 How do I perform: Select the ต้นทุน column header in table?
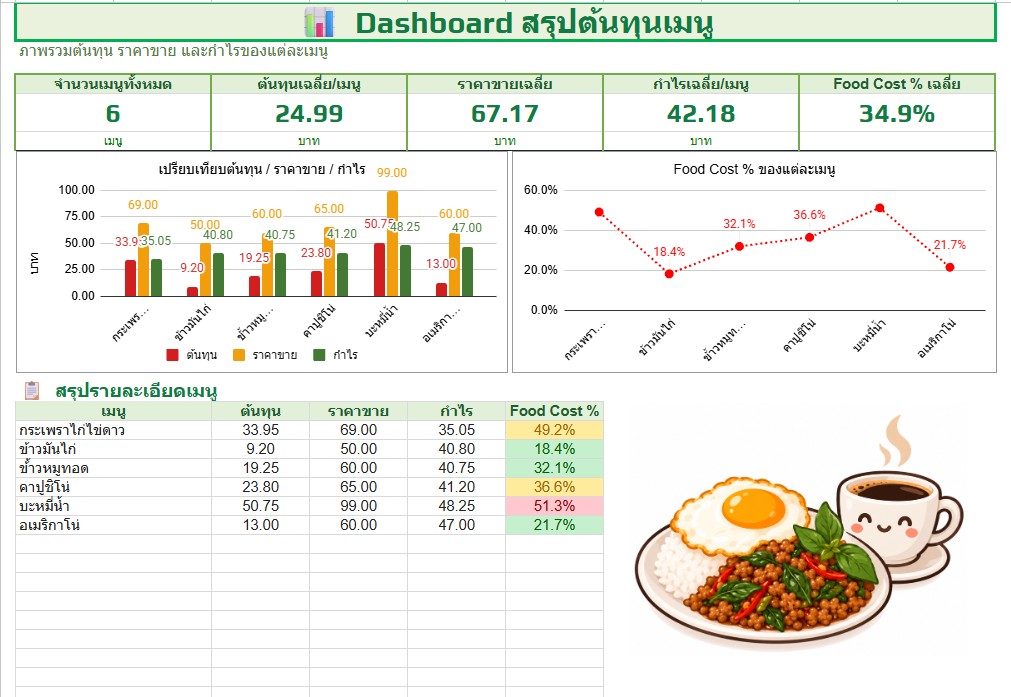[x=260, y=411]
